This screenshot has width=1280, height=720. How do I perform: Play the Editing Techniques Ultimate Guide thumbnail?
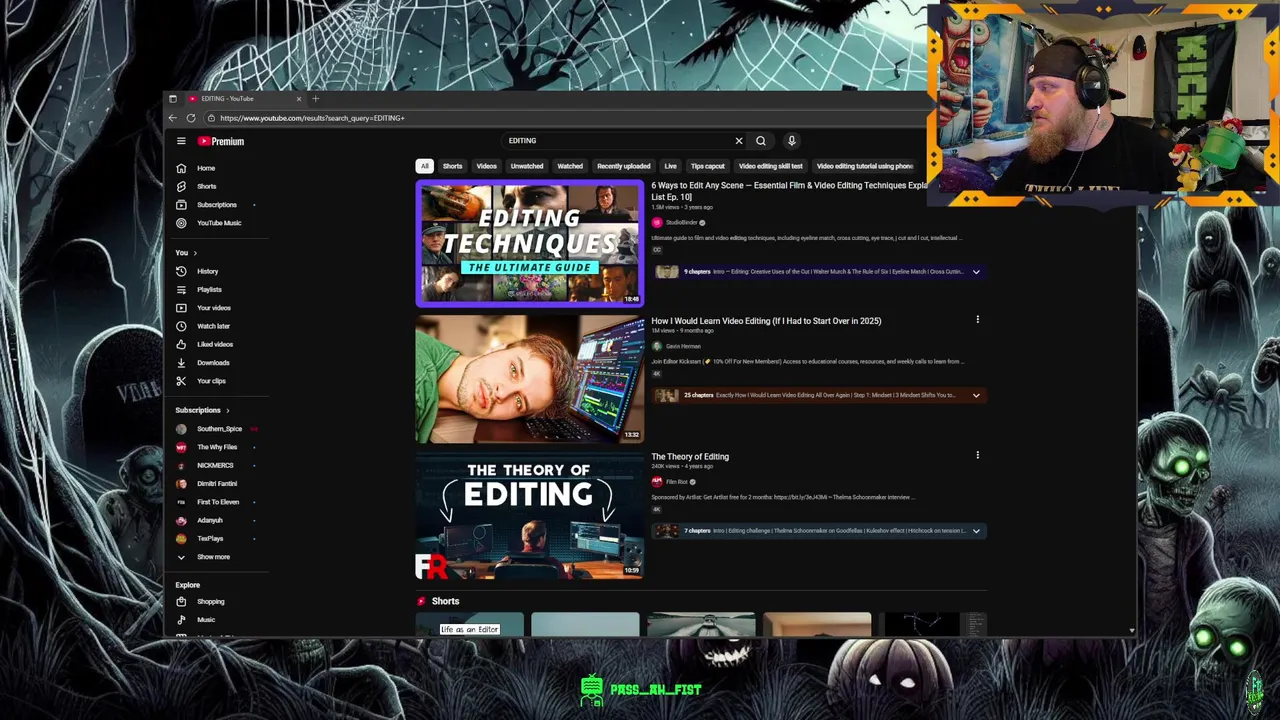[530, 243]
